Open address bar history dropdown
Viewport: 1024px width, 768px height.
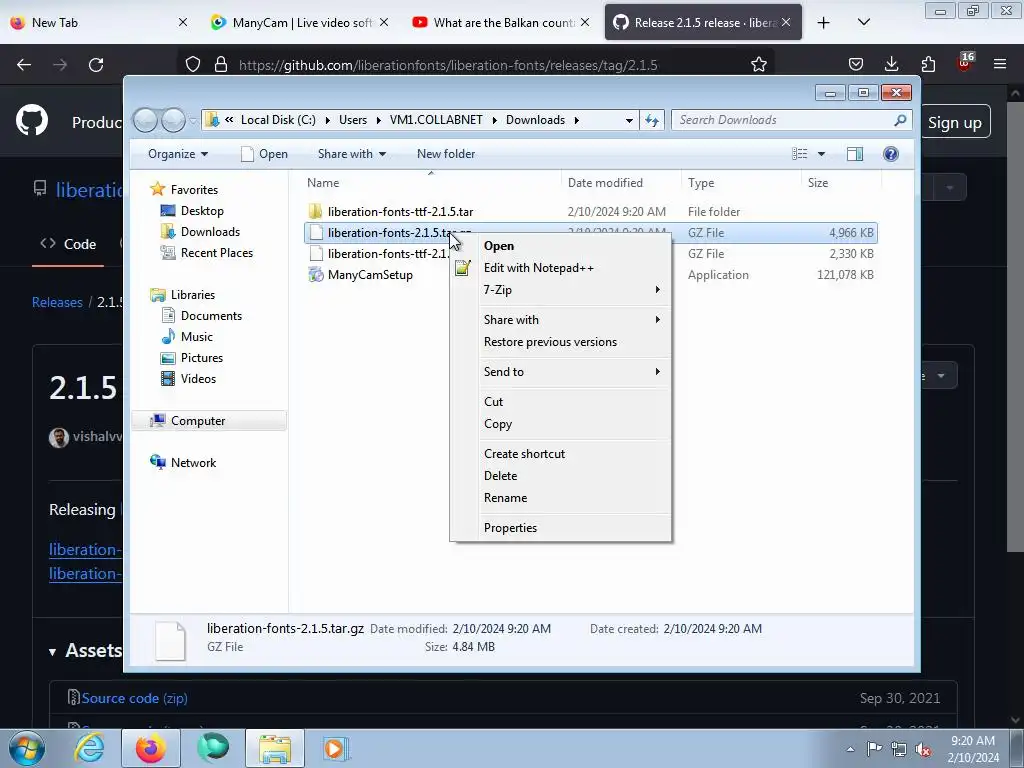[x=629, y=120]
